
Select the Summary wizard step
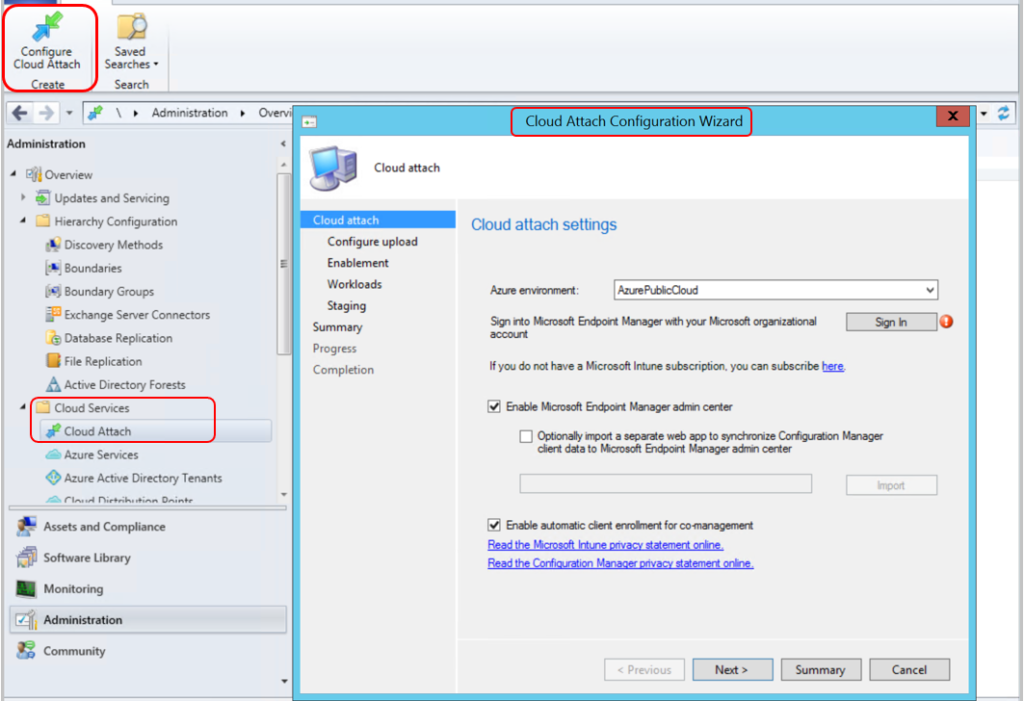coord(338,327)
